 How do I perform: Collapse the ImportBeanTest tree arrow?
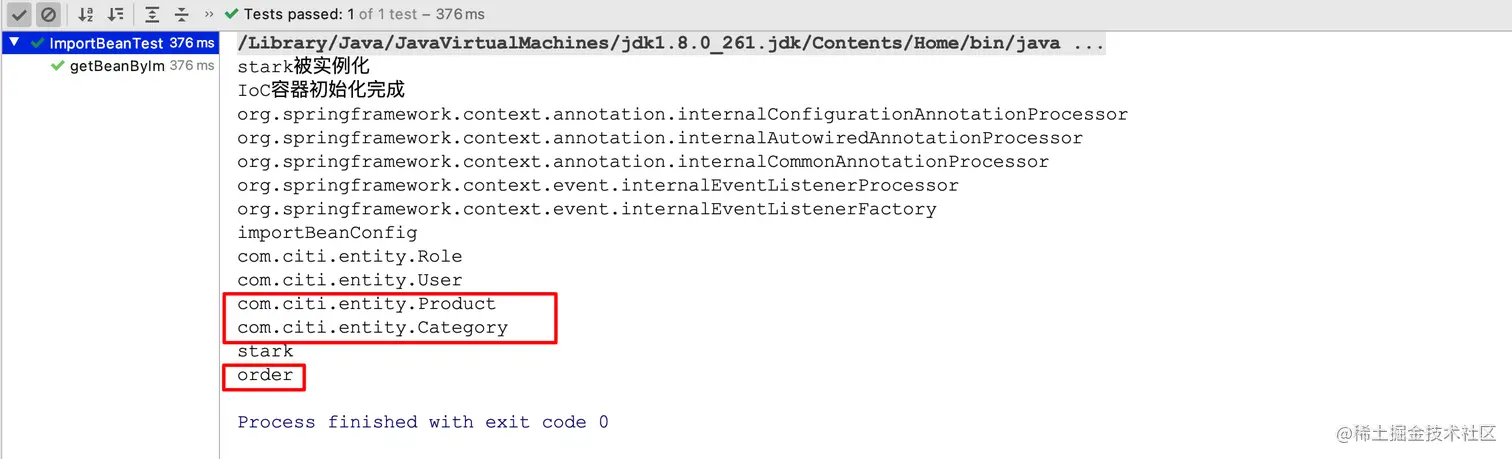[14, 43]
